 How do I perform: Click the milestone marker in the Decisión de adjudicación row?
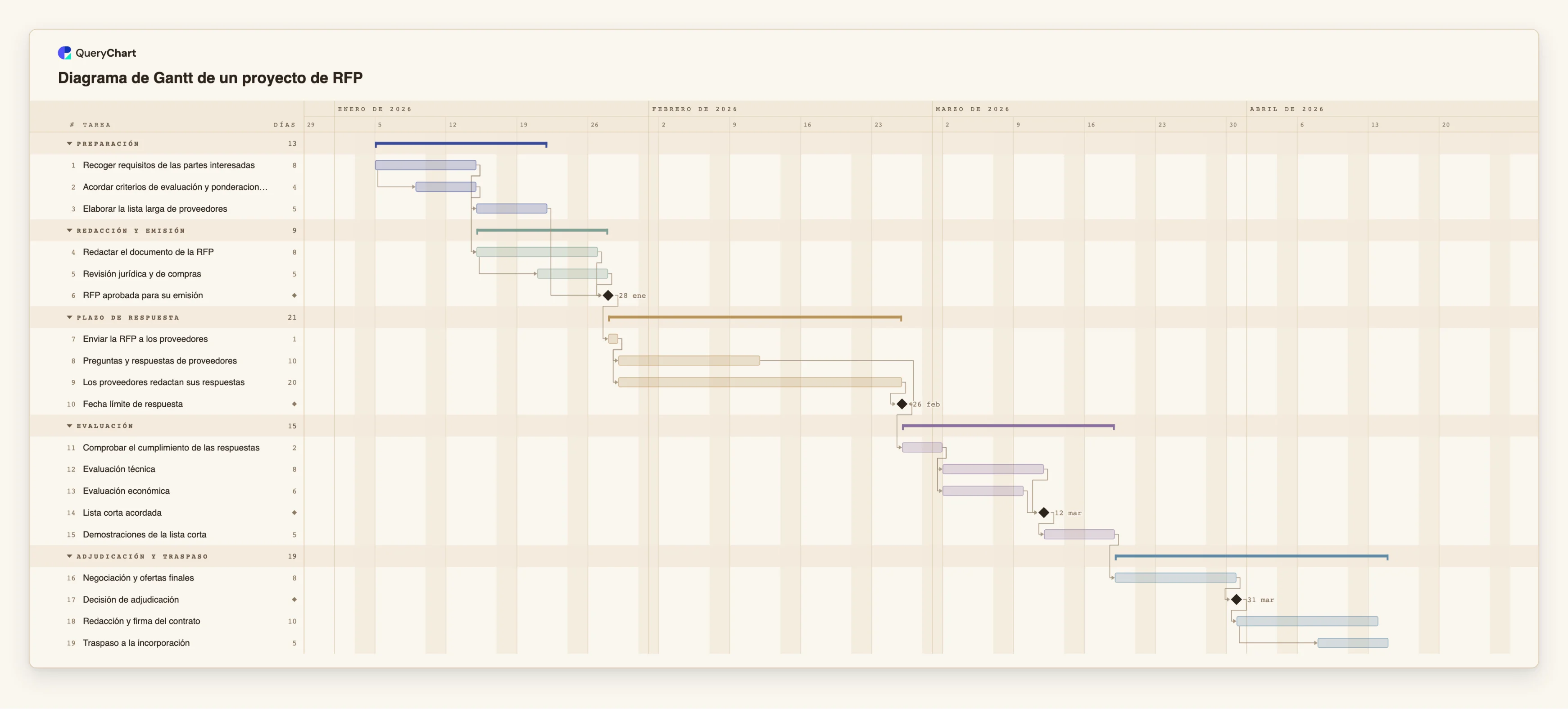295,600
